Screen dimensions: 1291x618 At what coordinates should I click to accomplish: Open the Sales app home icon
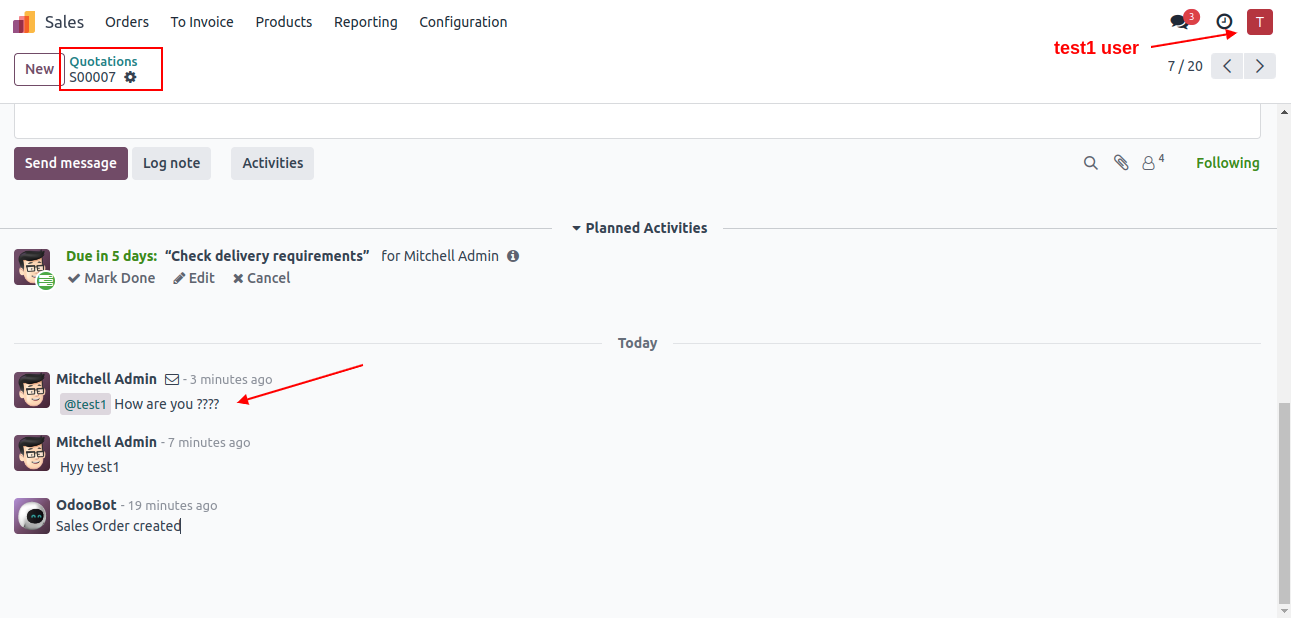point(24,22)
